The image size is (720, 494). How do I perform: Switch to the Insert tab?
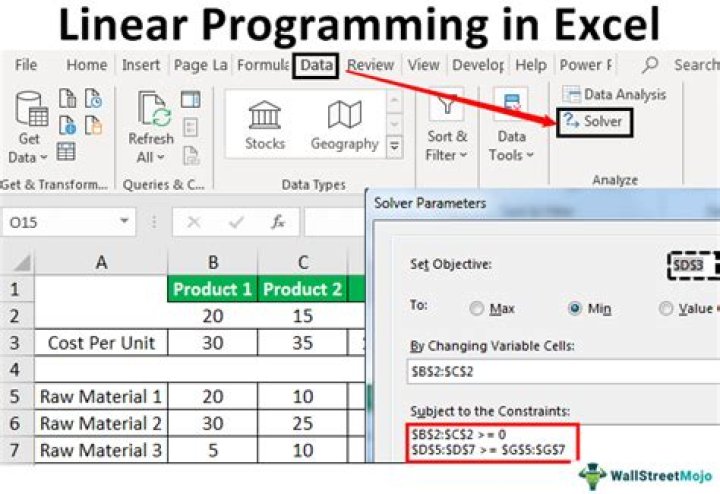141,65
